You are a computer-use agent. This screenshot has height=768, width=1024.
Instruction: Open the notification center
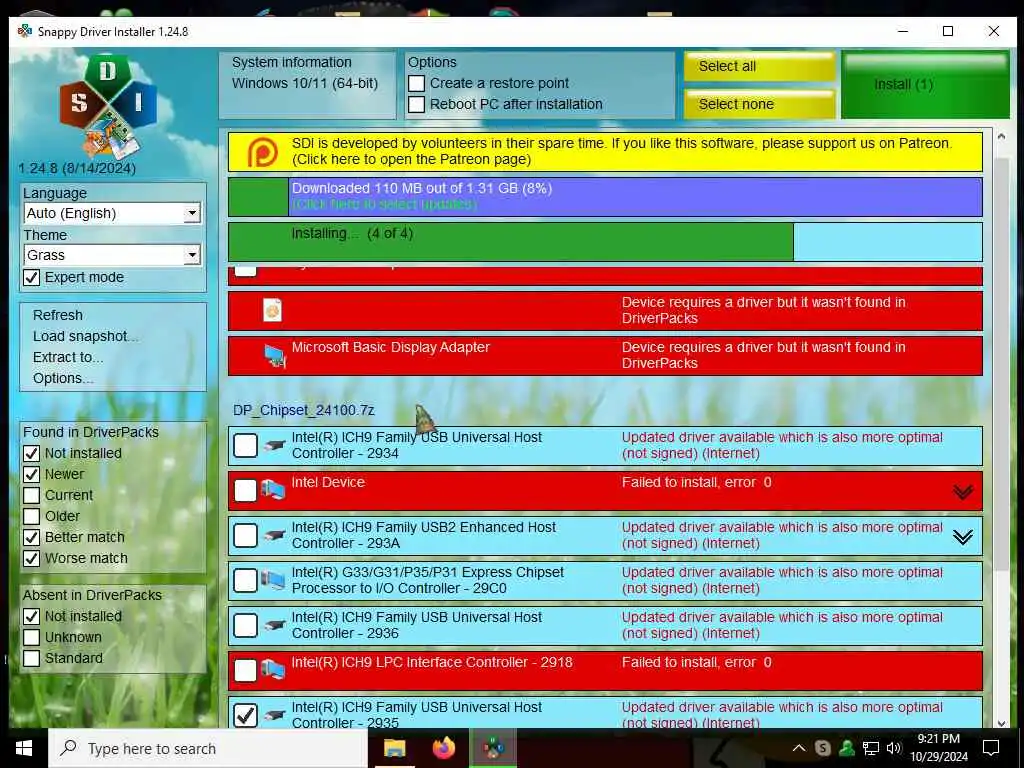point(991,748)
